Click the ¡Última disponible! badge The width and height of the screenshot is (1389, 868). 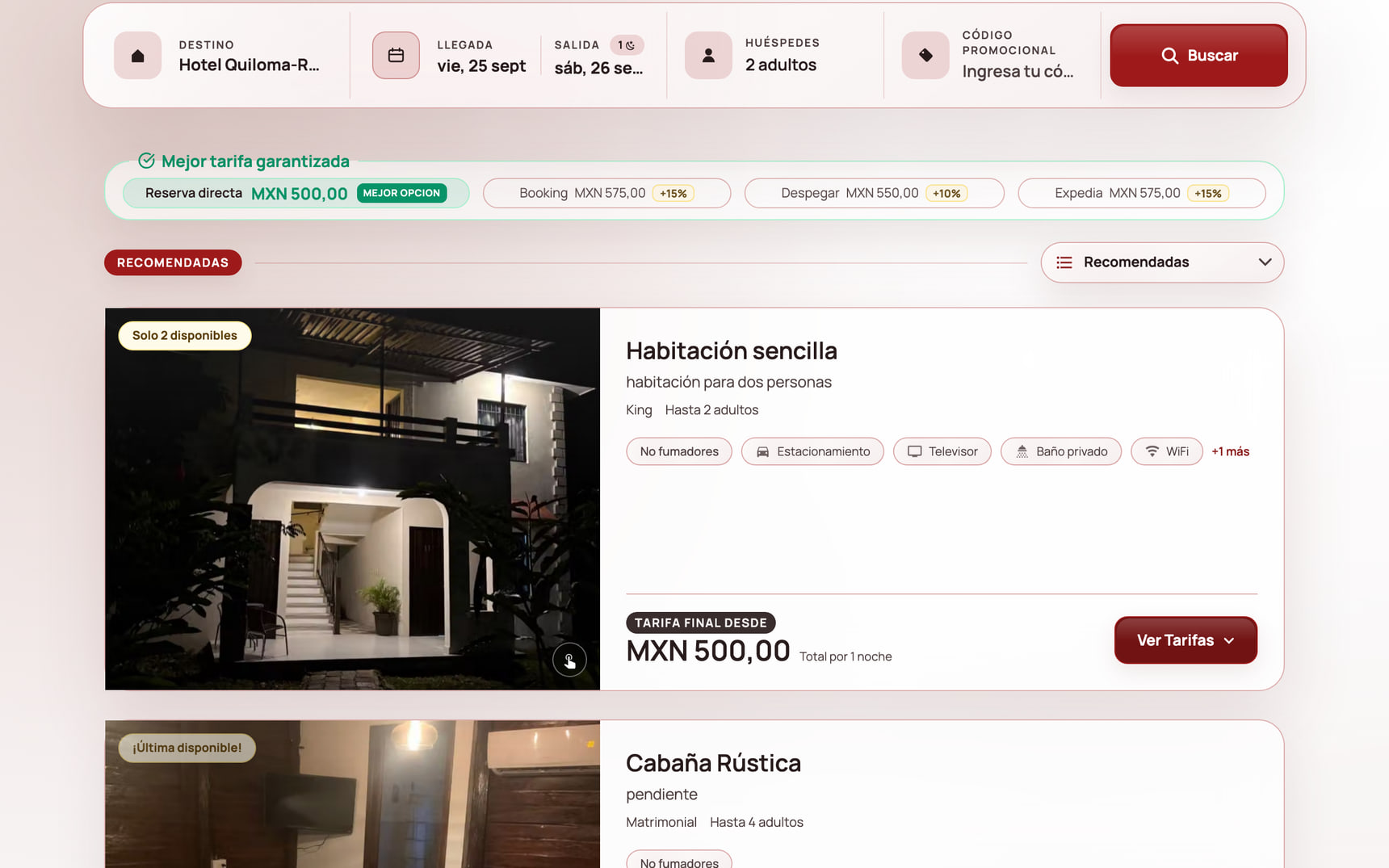[187, 748]
